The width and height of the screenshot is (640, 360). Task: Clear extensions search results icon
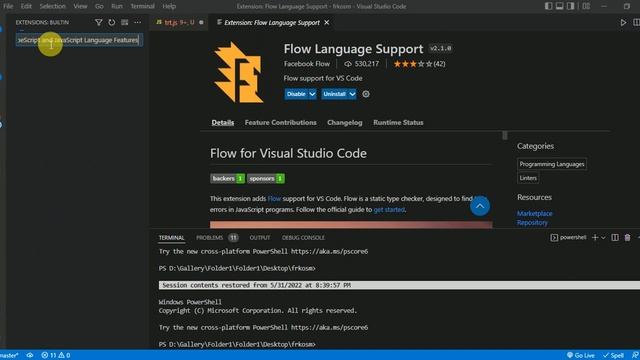[124, 22]
